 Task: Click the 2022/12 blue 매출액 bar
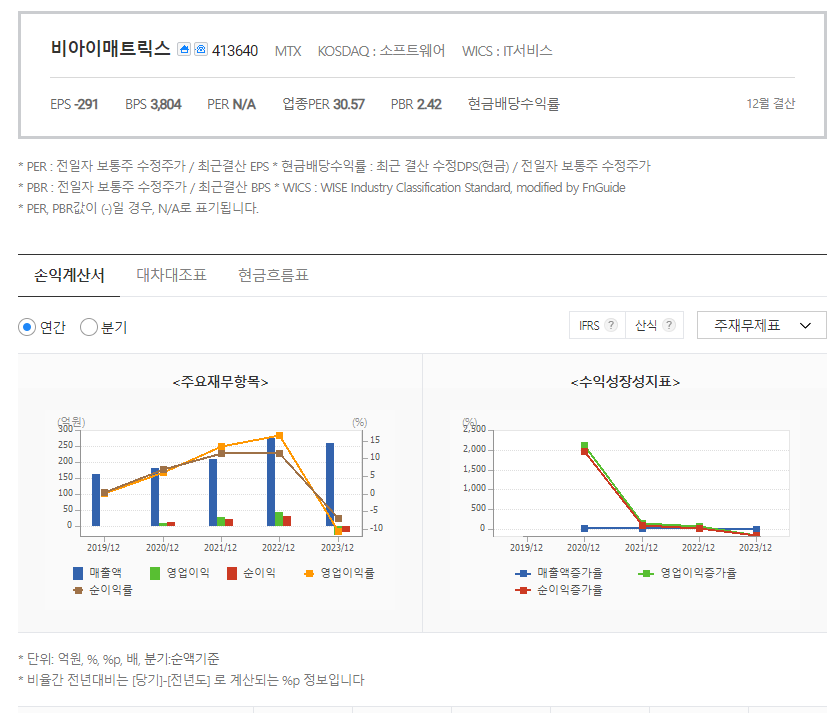click(271, 482)
